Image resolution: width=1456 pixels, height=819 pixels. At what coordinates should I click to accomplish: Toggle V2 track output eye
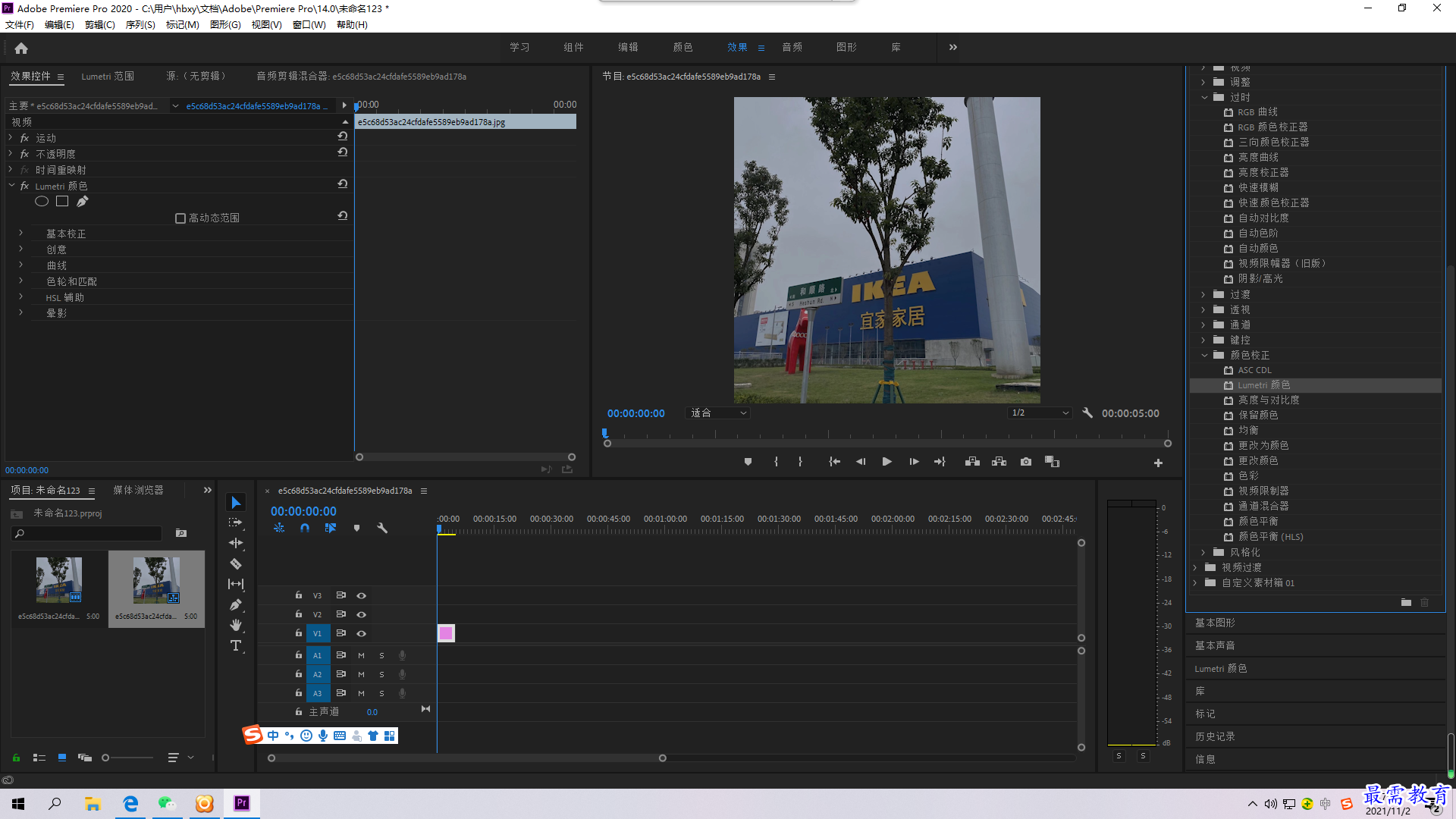(362, 615)
